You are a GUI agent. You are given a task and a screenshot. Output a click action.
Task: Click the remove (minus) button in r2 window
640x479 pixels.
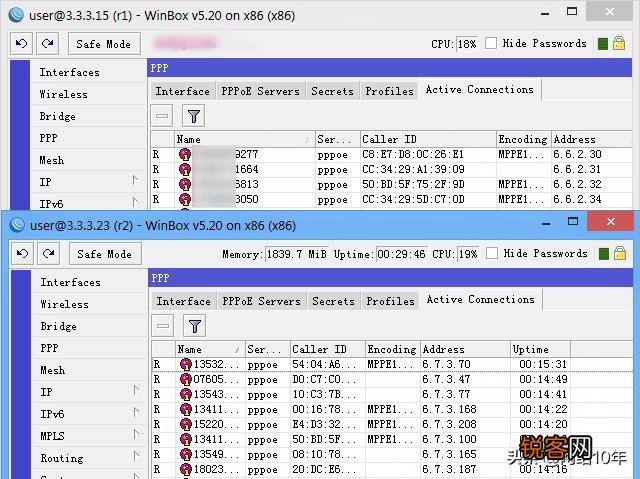[163, 326]
